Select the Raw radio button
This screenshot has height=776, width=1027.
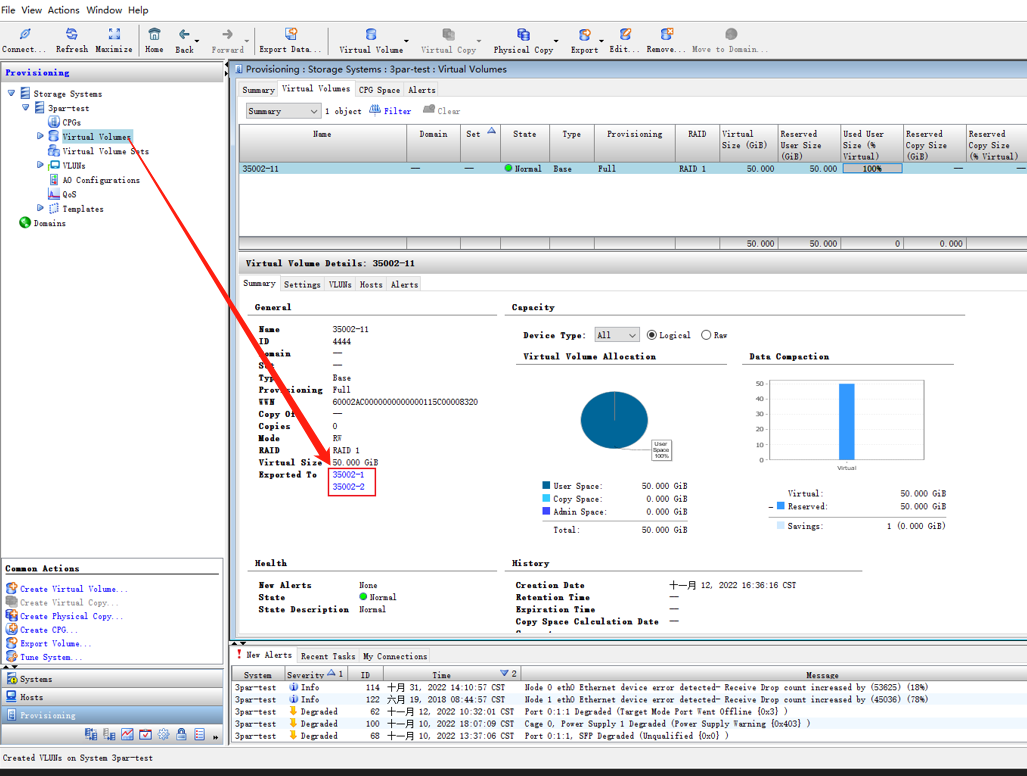[706, 335]
